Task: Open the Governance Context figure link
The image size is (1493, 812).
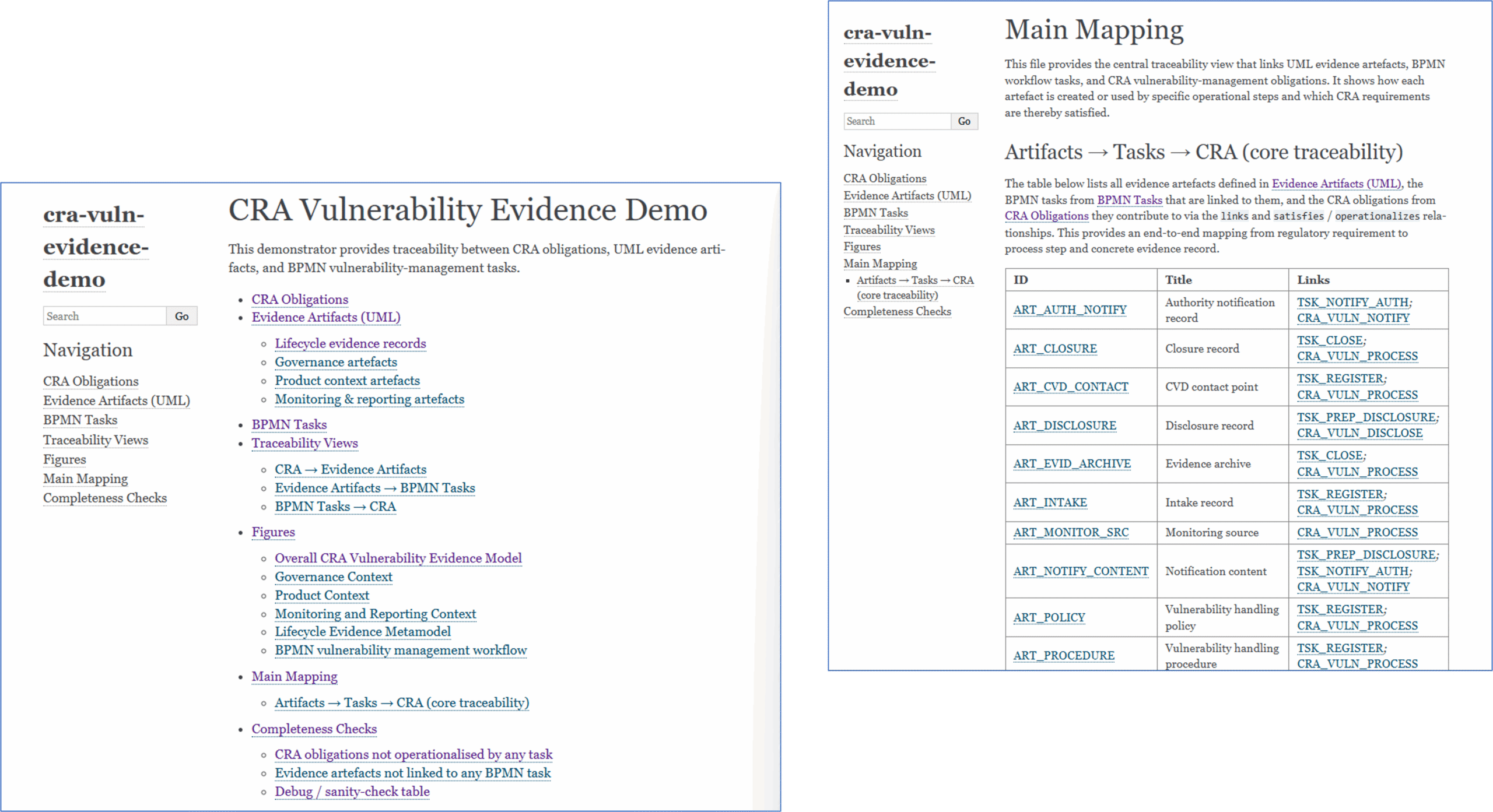Action: click(334, 577)
